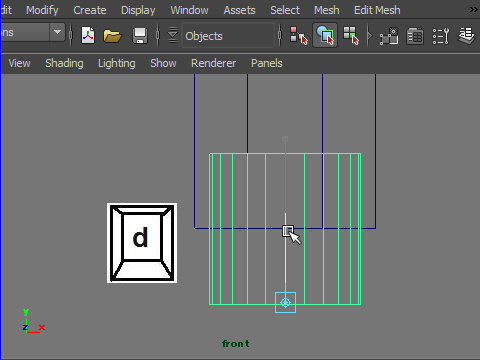Click the Channel Box layers icon
480x360 pixels.
point(466,35)
